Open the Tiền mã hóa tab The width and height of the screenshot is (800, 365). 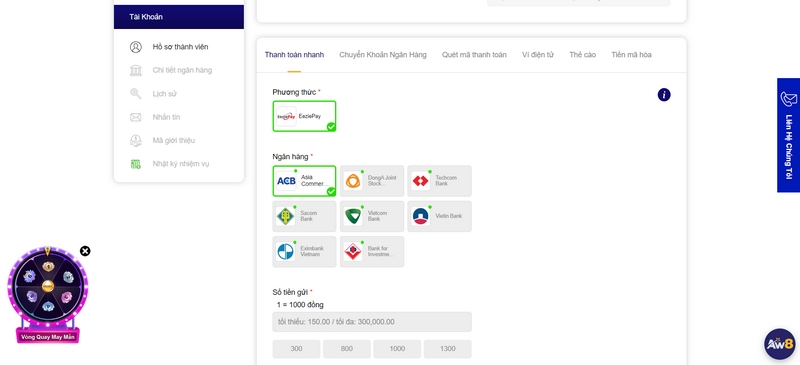pyautogui.click(x=631, y=55)
